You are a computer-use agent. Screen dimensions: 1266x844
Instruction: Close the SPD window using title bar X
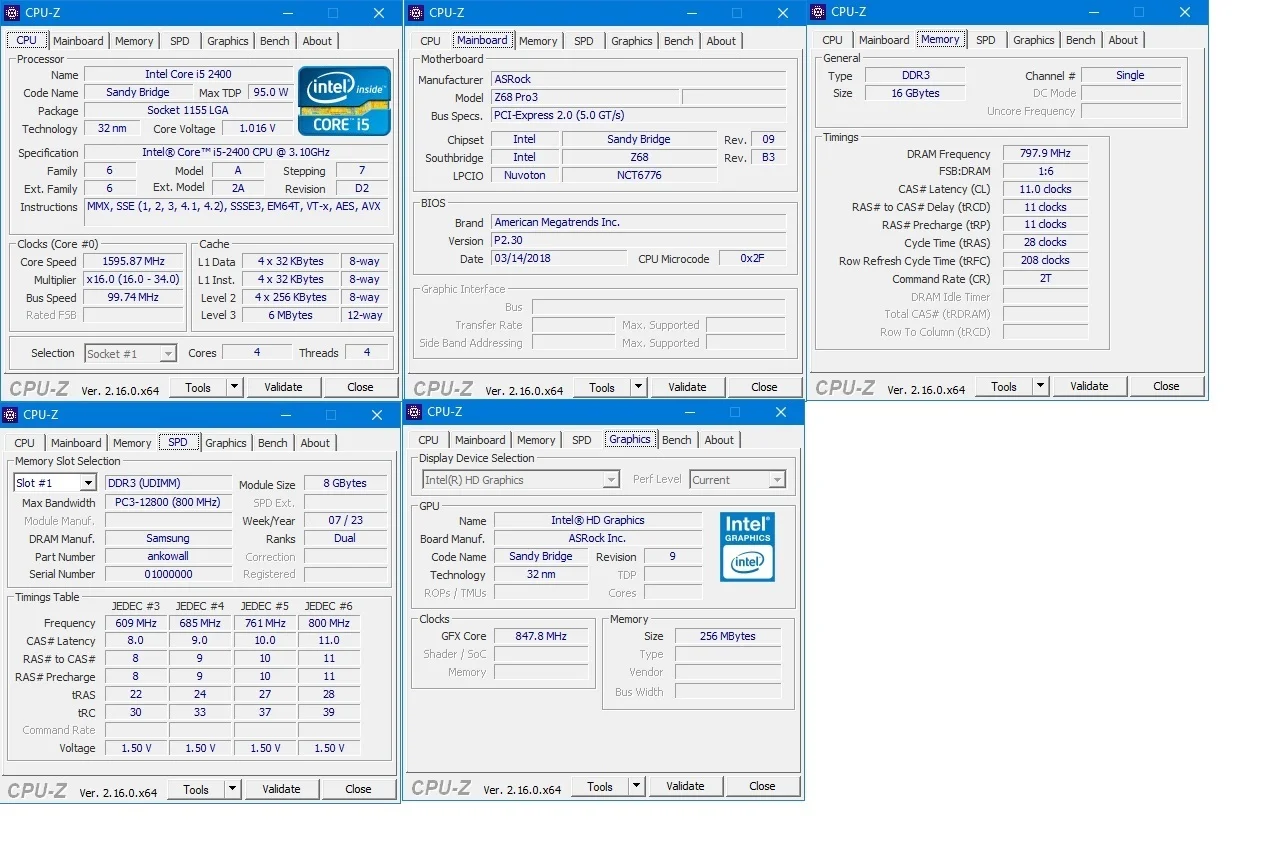(377, 415)
